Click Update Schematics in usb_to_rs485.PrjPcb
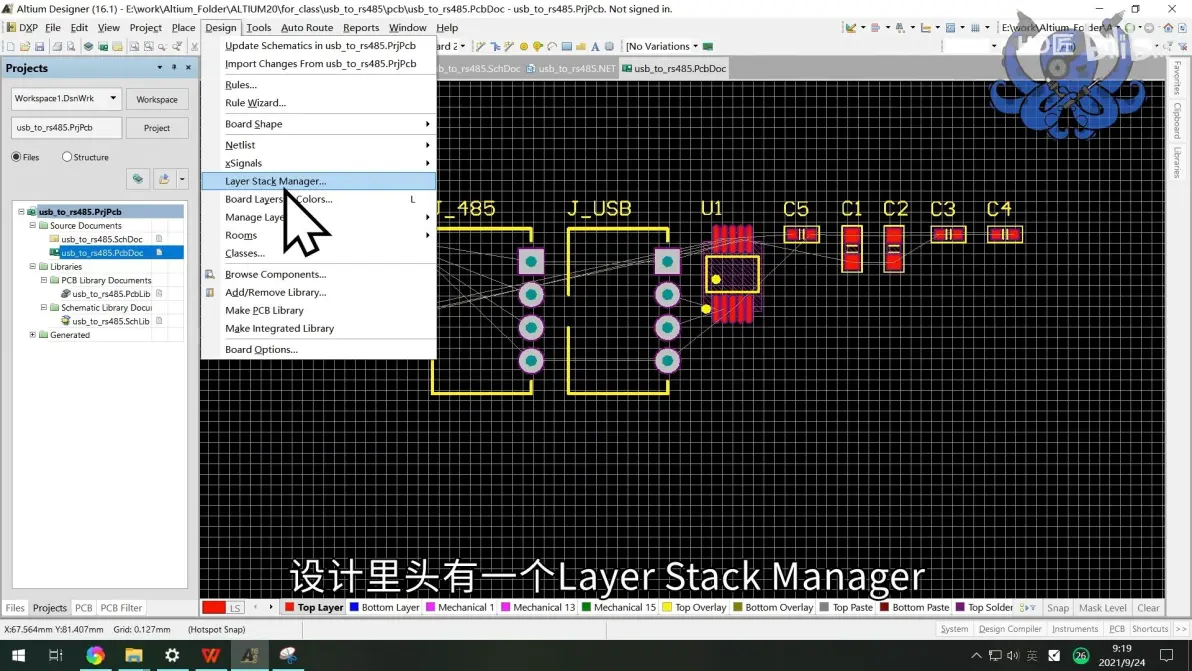Viewport: 1192px width, 671px height. [x=319, y=46]
